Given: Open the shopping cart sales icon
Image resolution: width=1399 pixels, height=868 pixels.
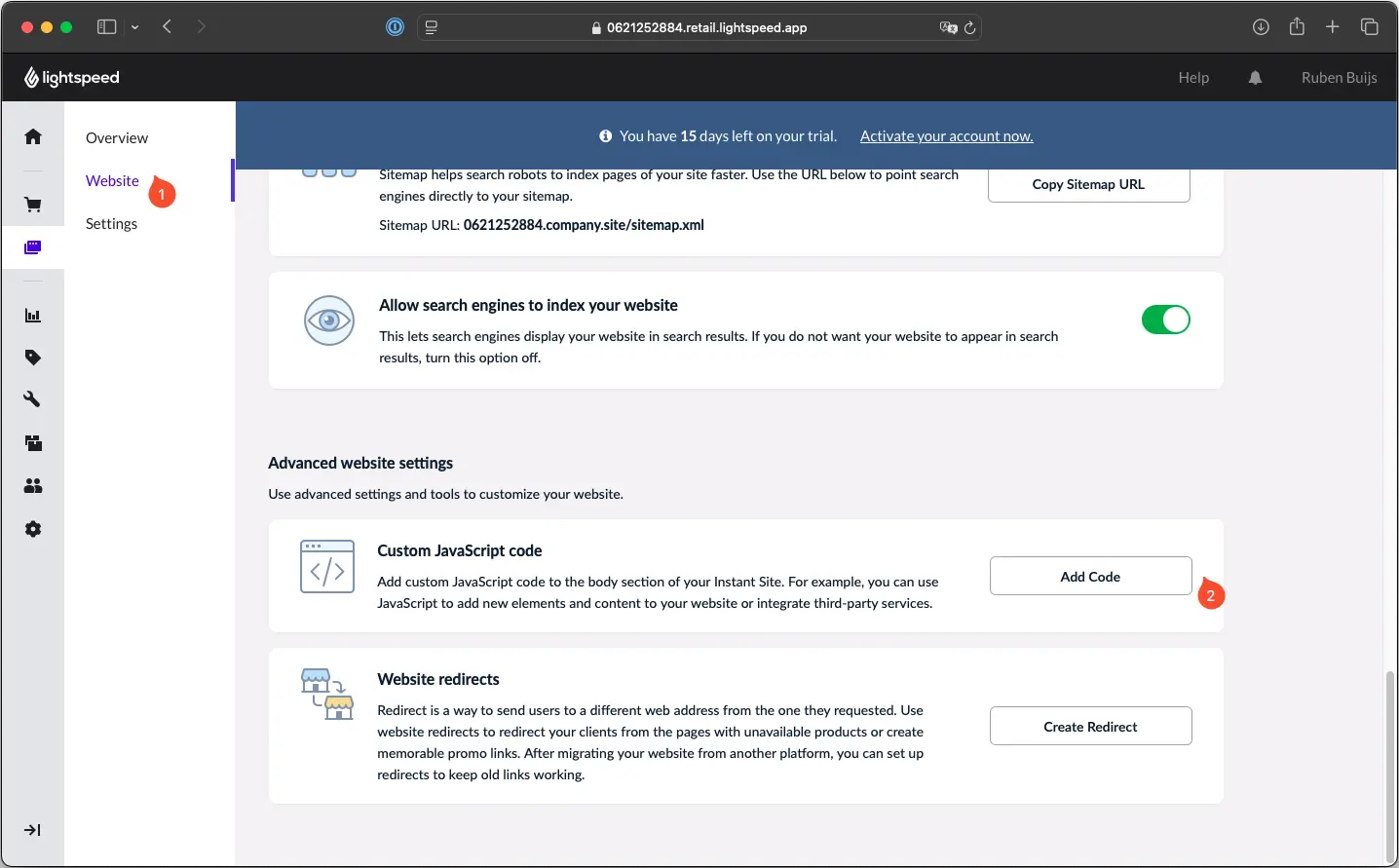Looking at the screenshot, I should (x=33, y=205).
